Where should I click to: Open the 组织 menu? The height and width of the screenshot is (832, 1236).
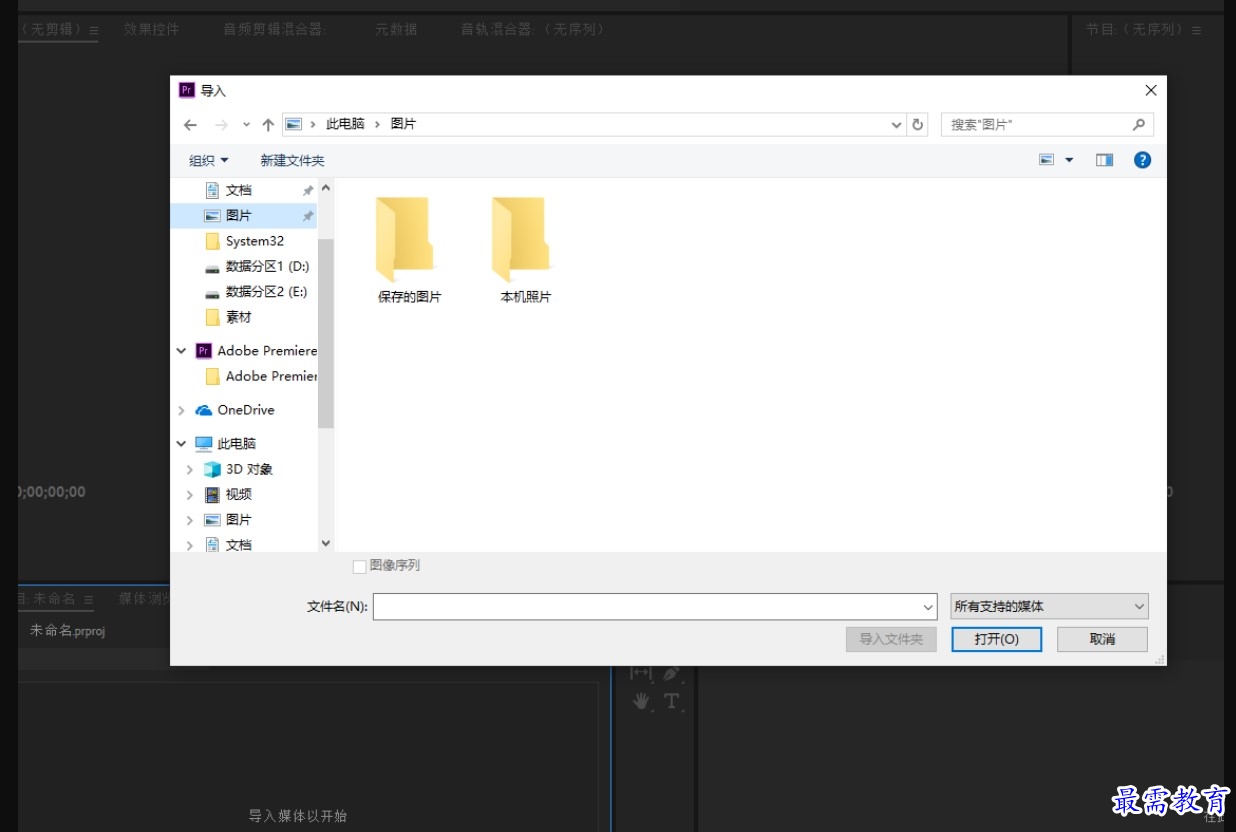point(209,160)
